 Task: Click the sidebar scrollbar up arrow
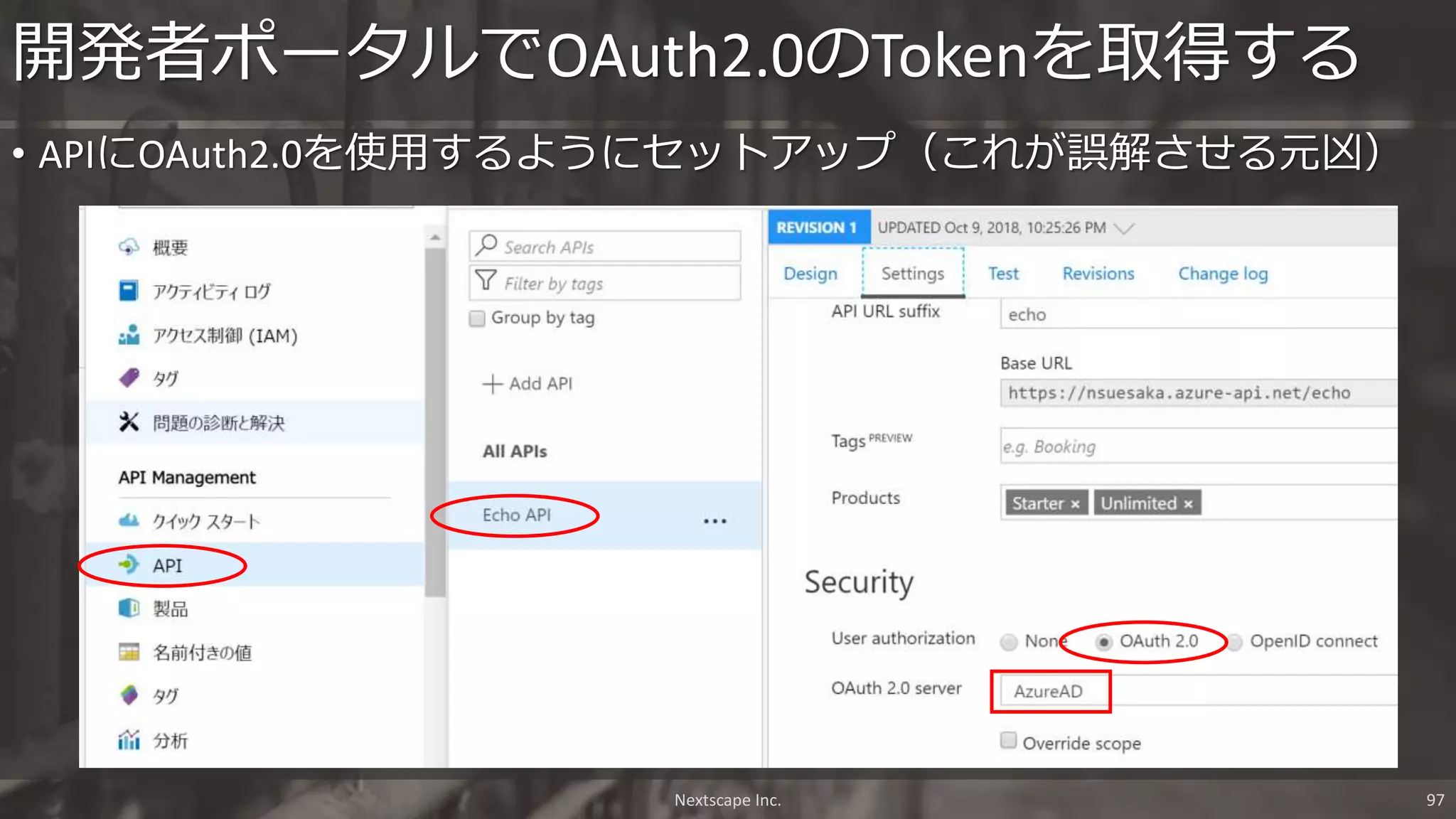pos(435,237)
